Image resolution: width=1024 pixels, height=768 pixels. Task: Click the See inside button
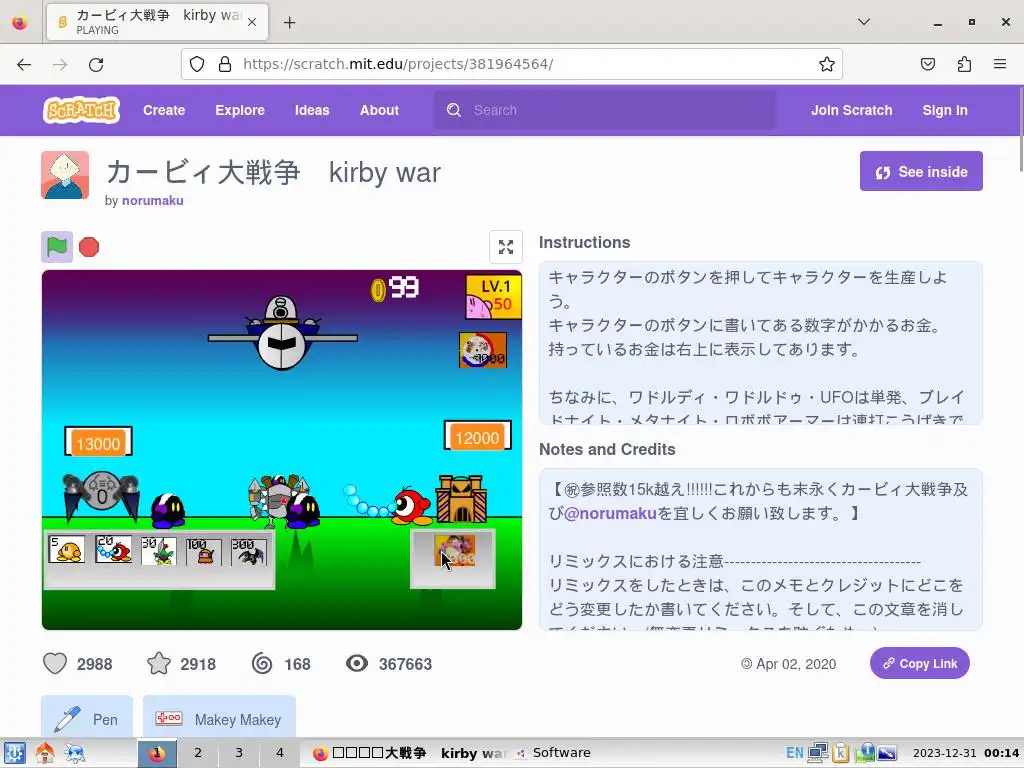click(x=921, y=171)
